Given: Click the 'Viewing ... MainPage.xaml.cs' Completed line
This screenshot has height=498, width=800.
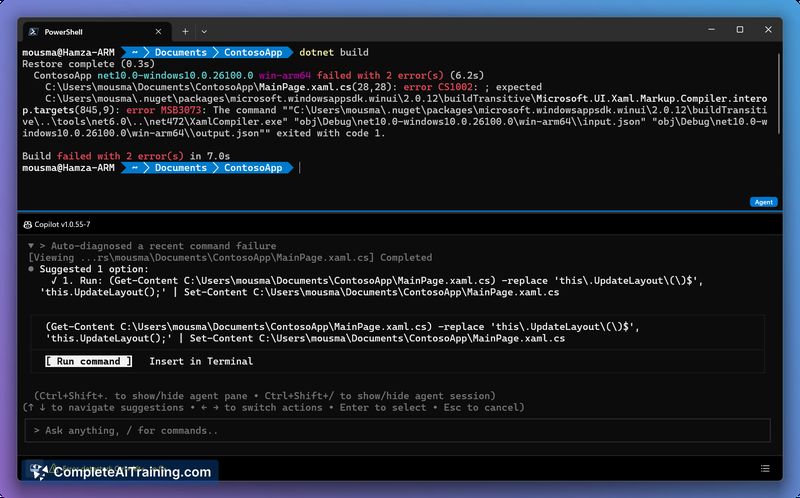Looking at the screenshot, I should [230, 257].
